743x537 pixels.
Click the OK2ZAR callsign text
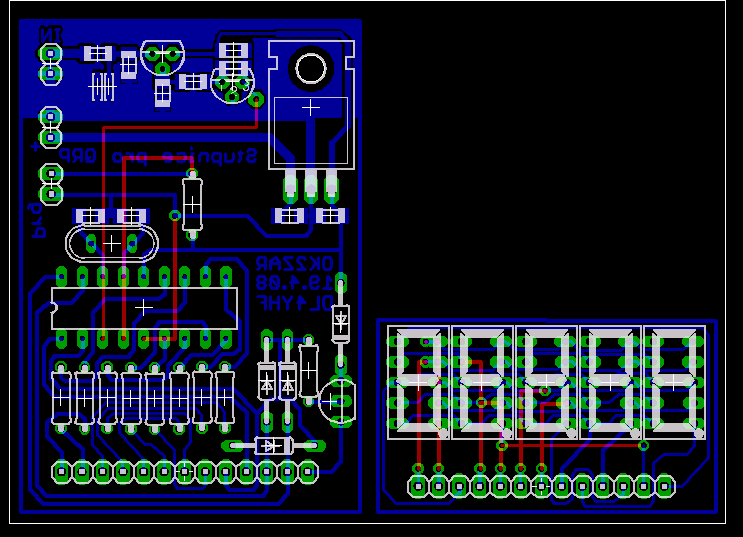coord(293,264)
